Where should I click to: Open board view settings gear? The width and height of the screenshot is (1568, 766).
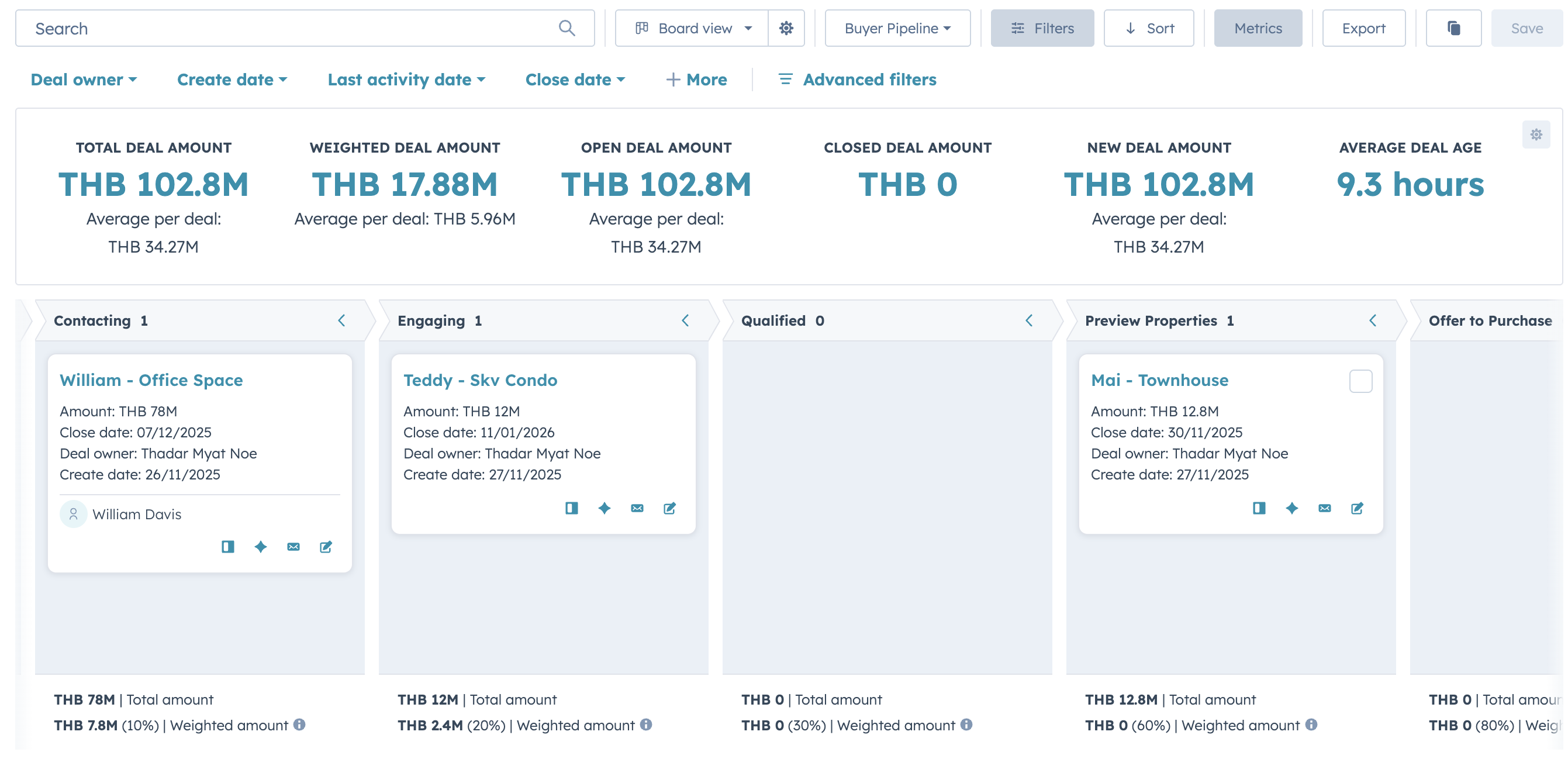(x=786, y=27)
